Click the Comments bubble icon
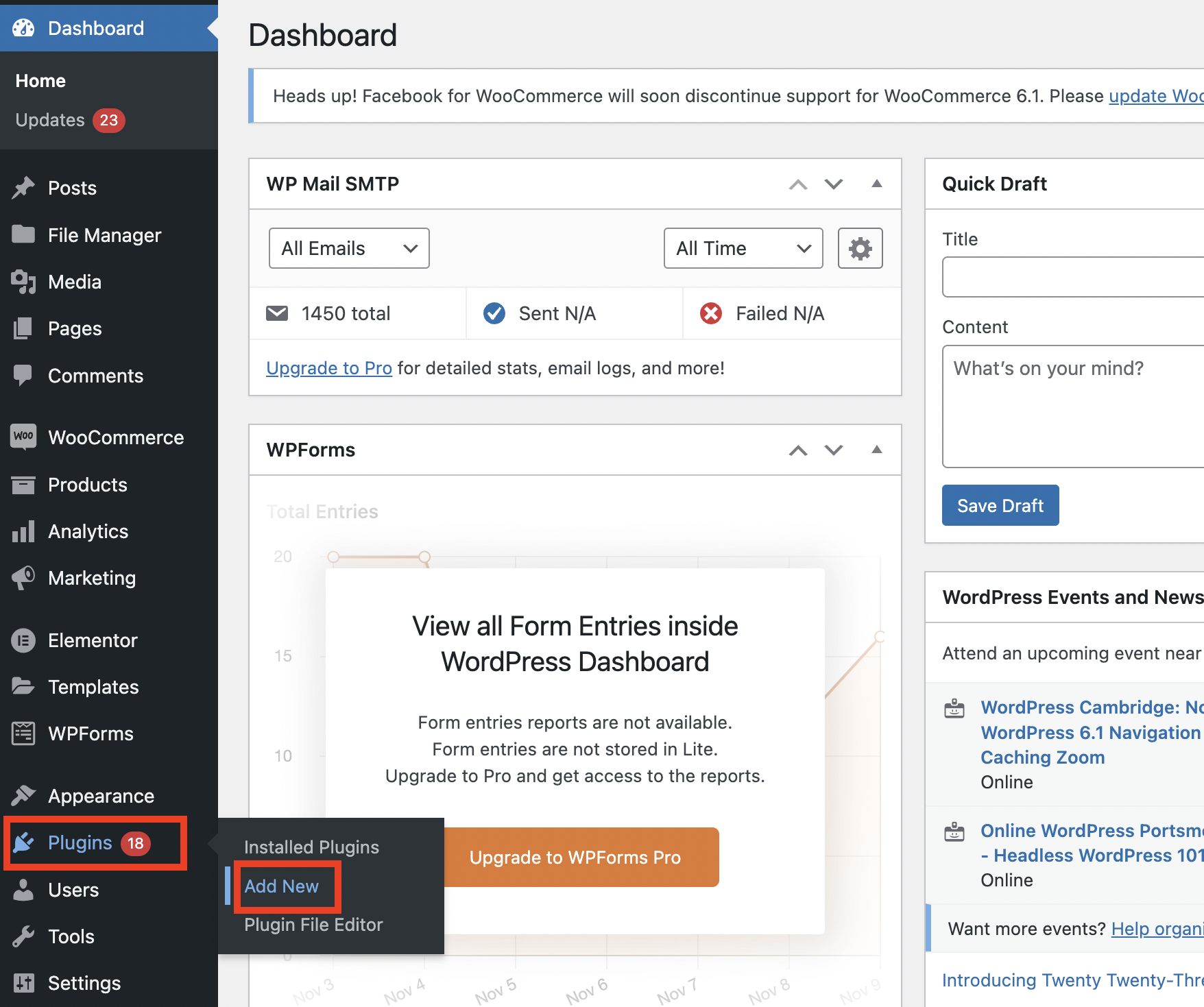 coord(23,375)
